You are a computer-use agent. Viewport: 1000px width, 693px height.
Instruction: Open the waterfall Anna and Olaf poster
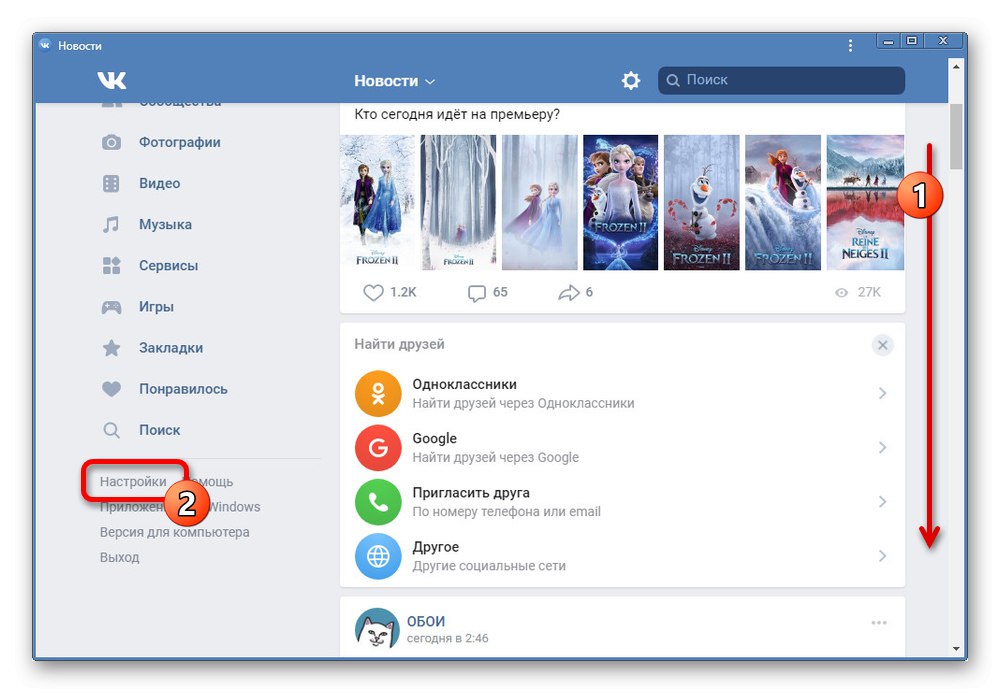783,202
